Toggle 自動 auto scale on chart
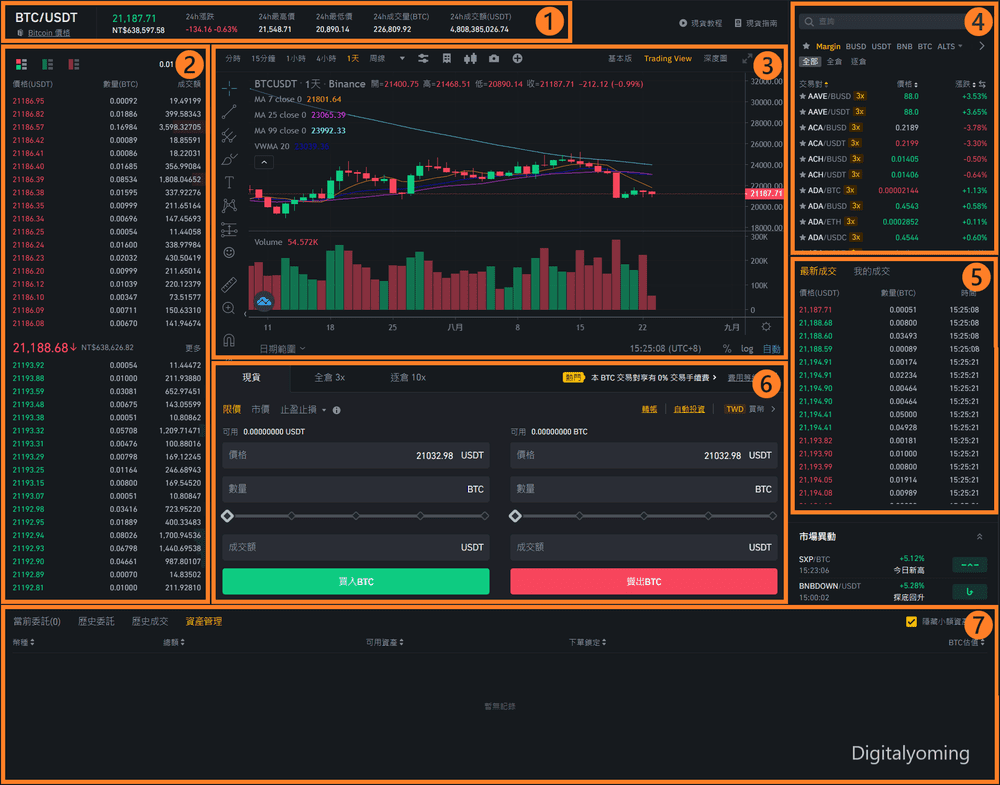The image size is (1000, 785). [x=771, y=349]
